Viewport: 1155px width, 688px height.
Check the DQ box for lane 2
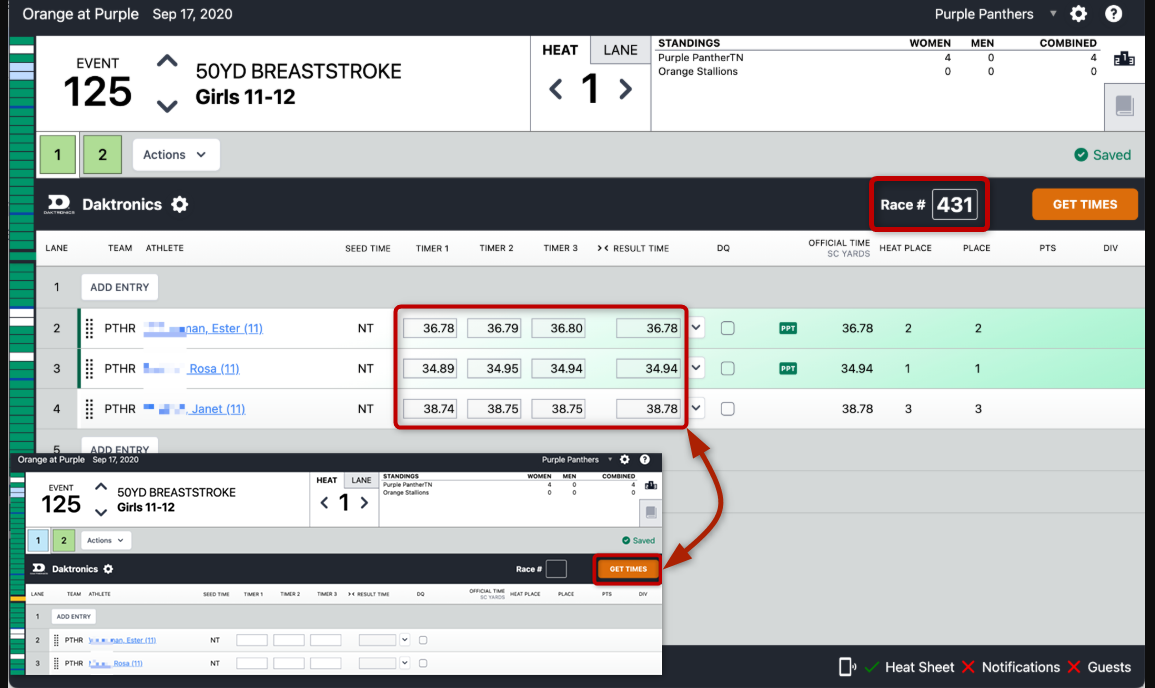point(727,328)
